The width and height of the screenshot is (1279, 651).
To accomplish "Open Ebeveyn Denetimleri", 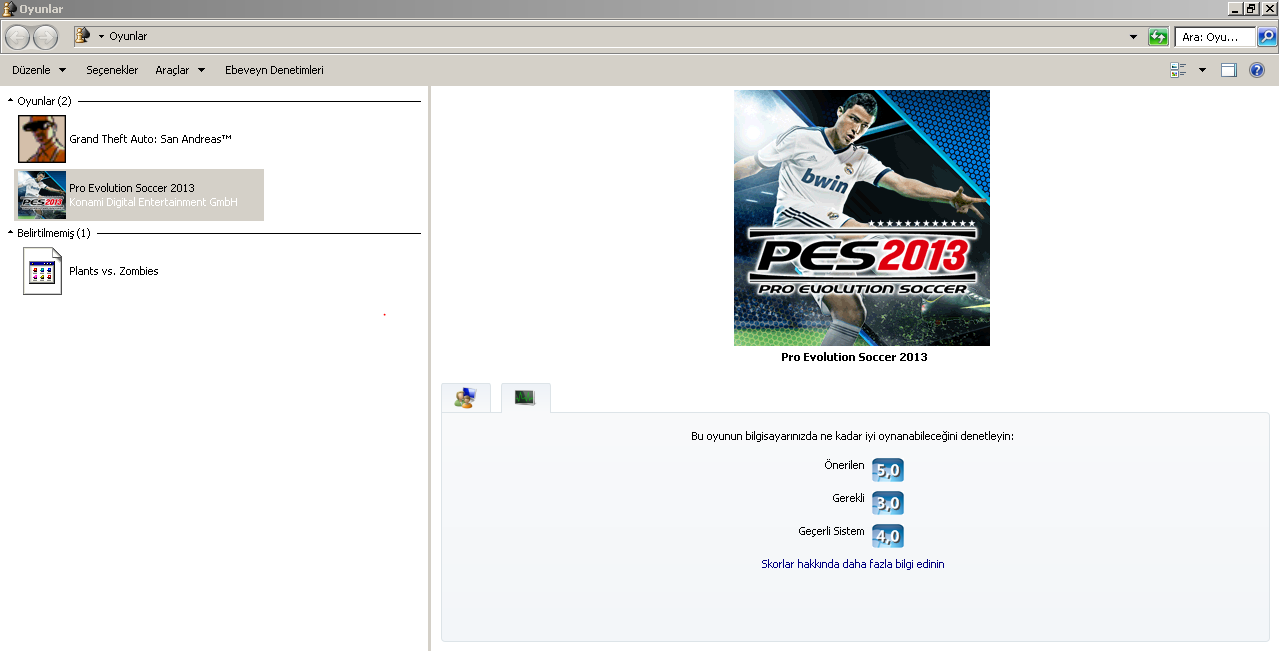I will [x=274, y=69].
